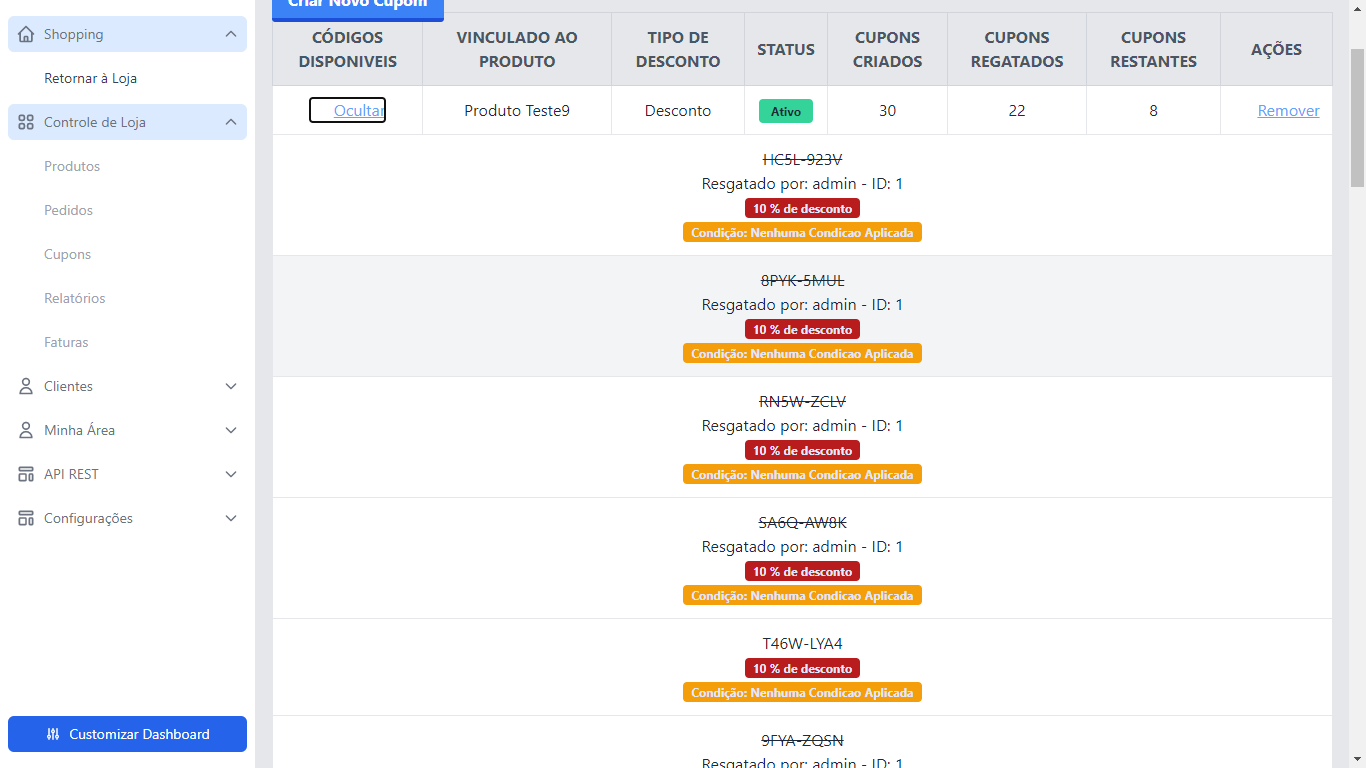This screenshot has height=768, width=1366.
Task: Click the Shopping menu label
Action: (x=73, y=34)
